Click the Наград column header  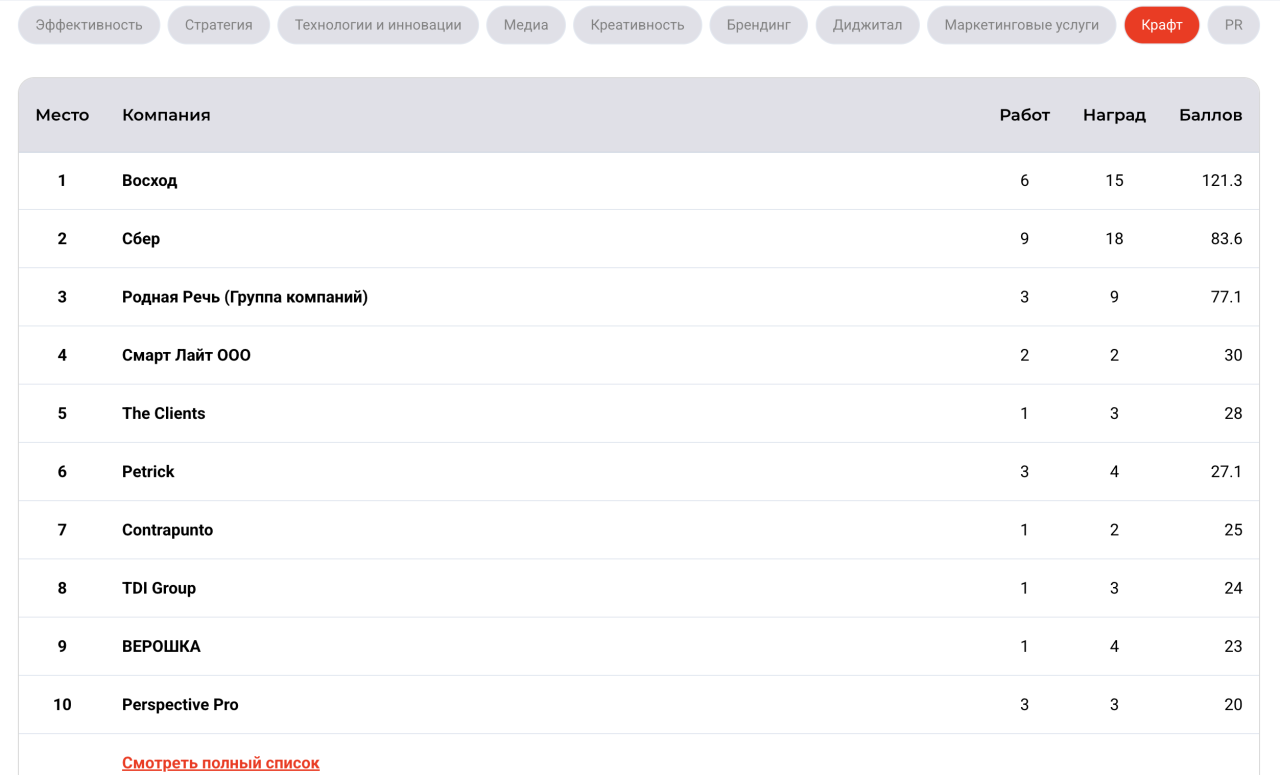[x=1114, y=115]
